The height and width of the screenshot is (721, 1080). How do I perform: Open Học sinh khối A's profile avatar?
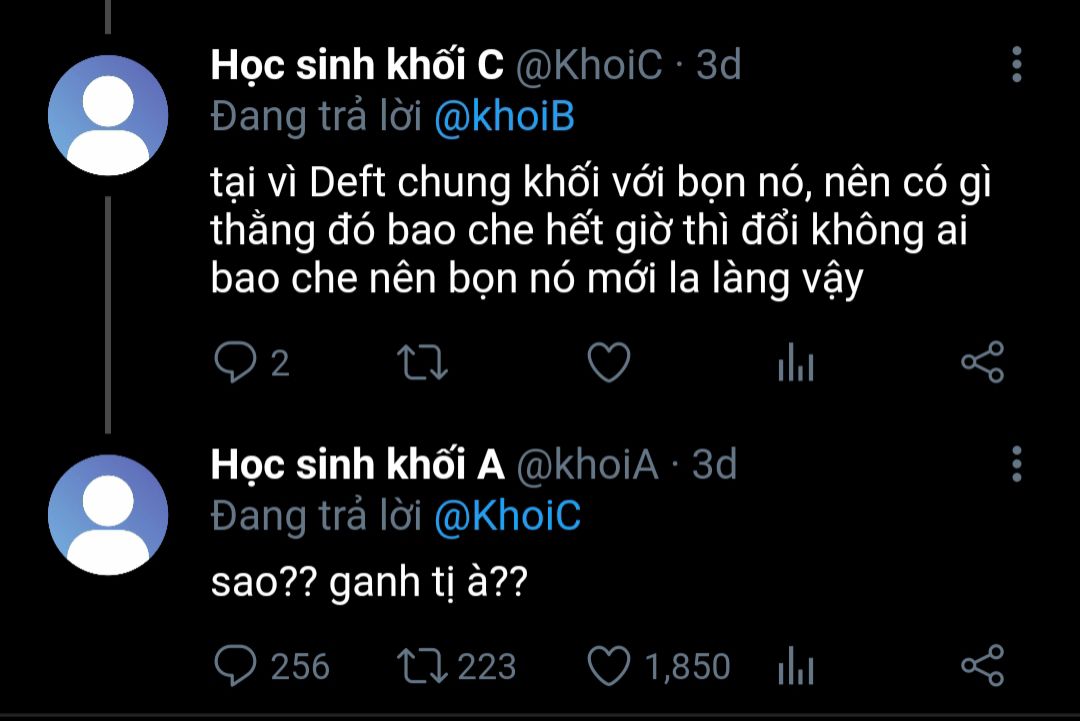[x=108, y=515]
